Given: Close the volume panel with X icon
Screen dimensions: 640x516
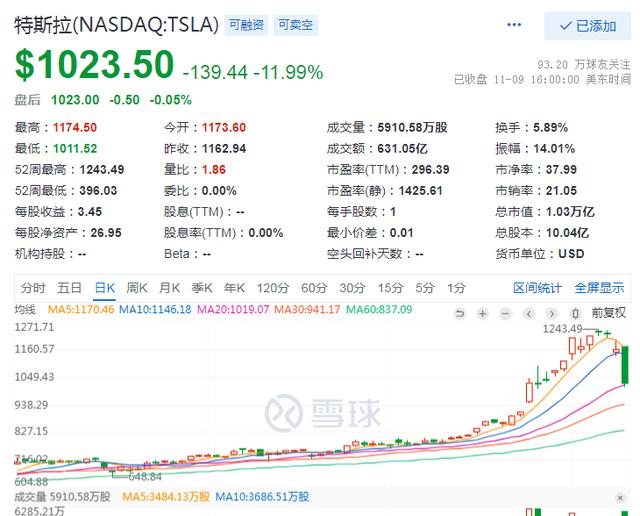Looking at the screenshot, I should click(x=620, y=498).
